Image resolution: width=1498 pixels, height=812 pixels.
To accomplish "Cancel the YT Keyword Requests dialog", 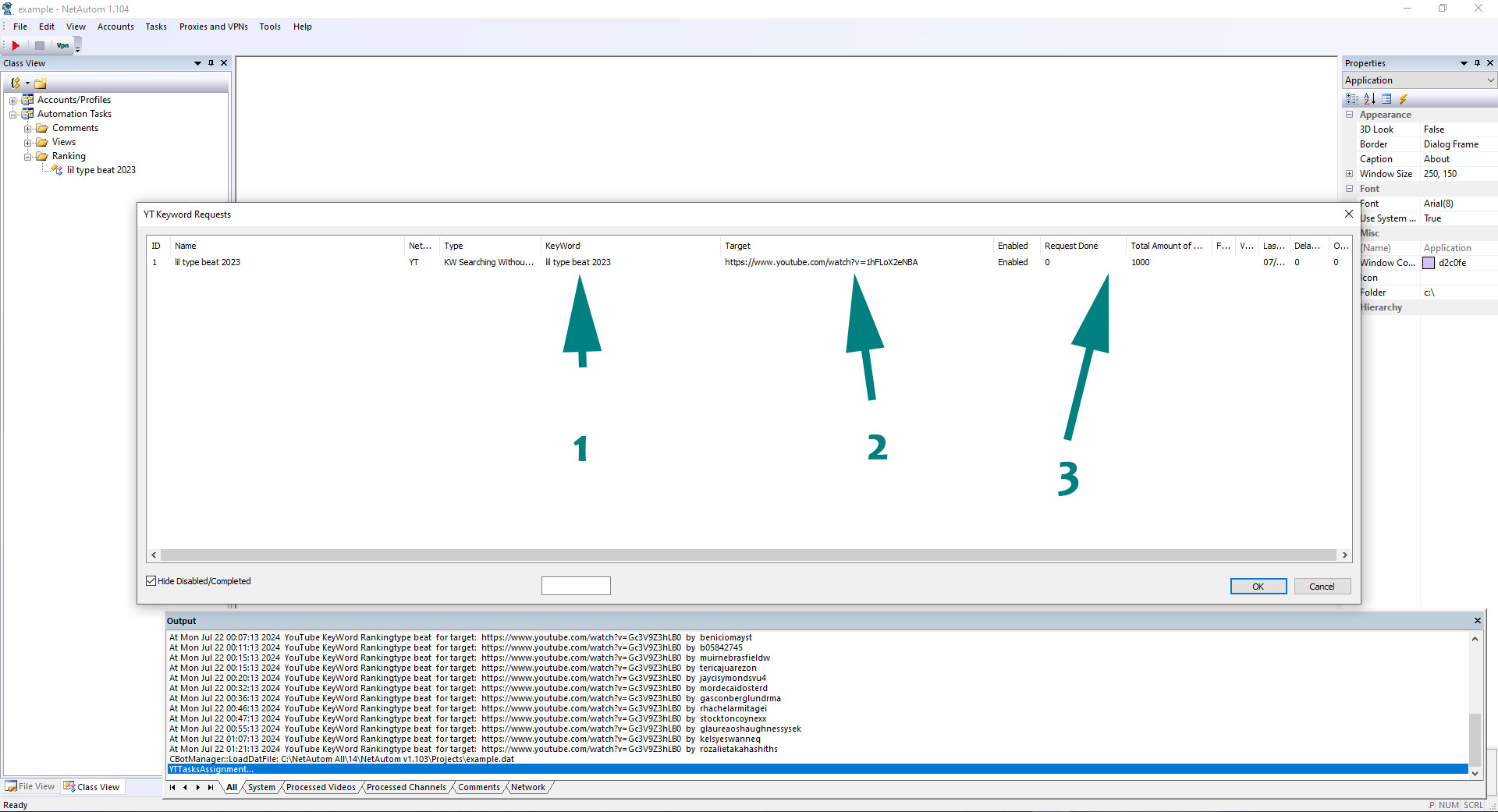I will click(x=1322, y=587).
